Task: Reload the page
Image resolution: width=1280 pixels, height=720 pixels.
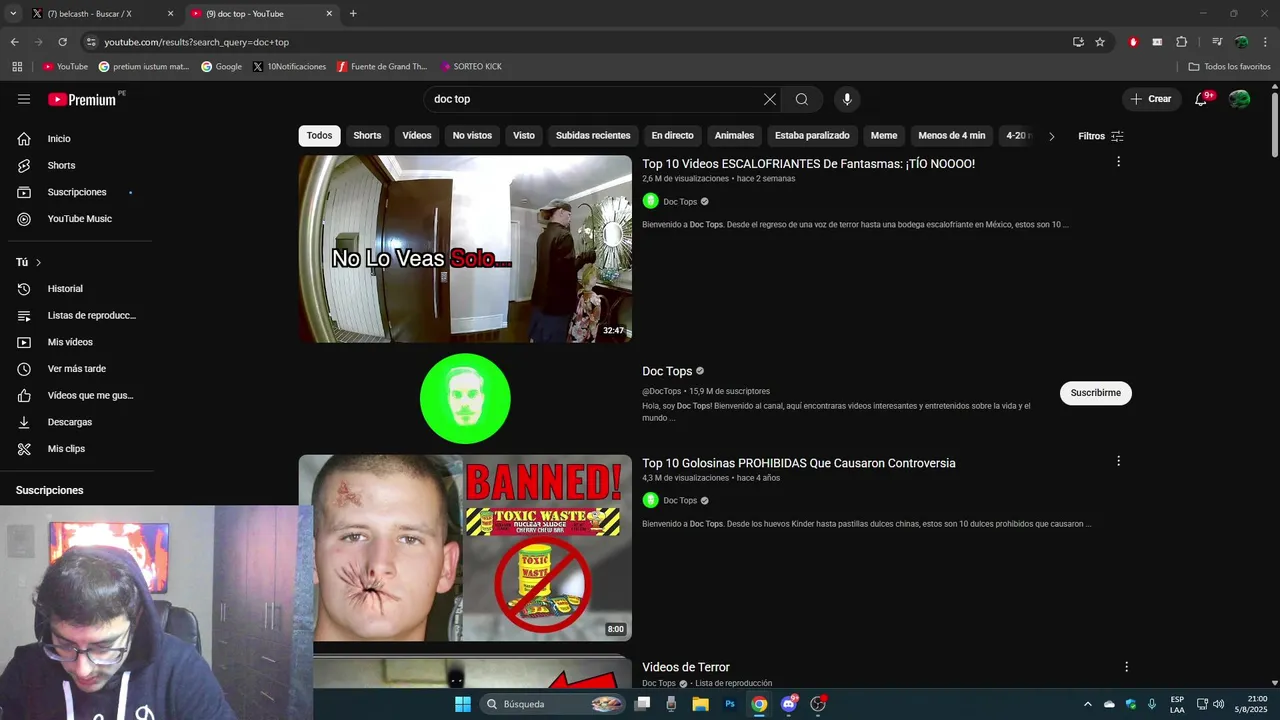Action: coord(62,42)
